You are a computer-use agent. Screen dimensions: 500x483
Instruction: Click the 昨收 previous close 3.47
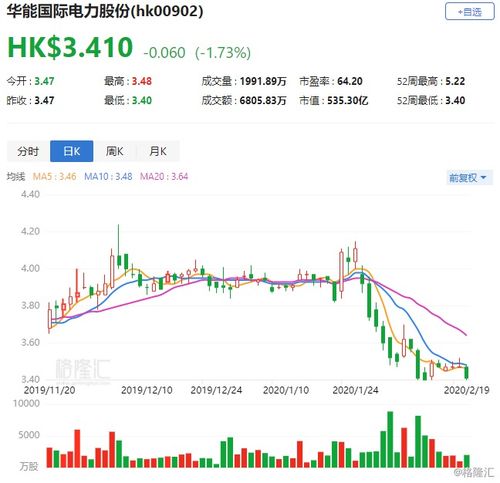[x=44, y=100]
